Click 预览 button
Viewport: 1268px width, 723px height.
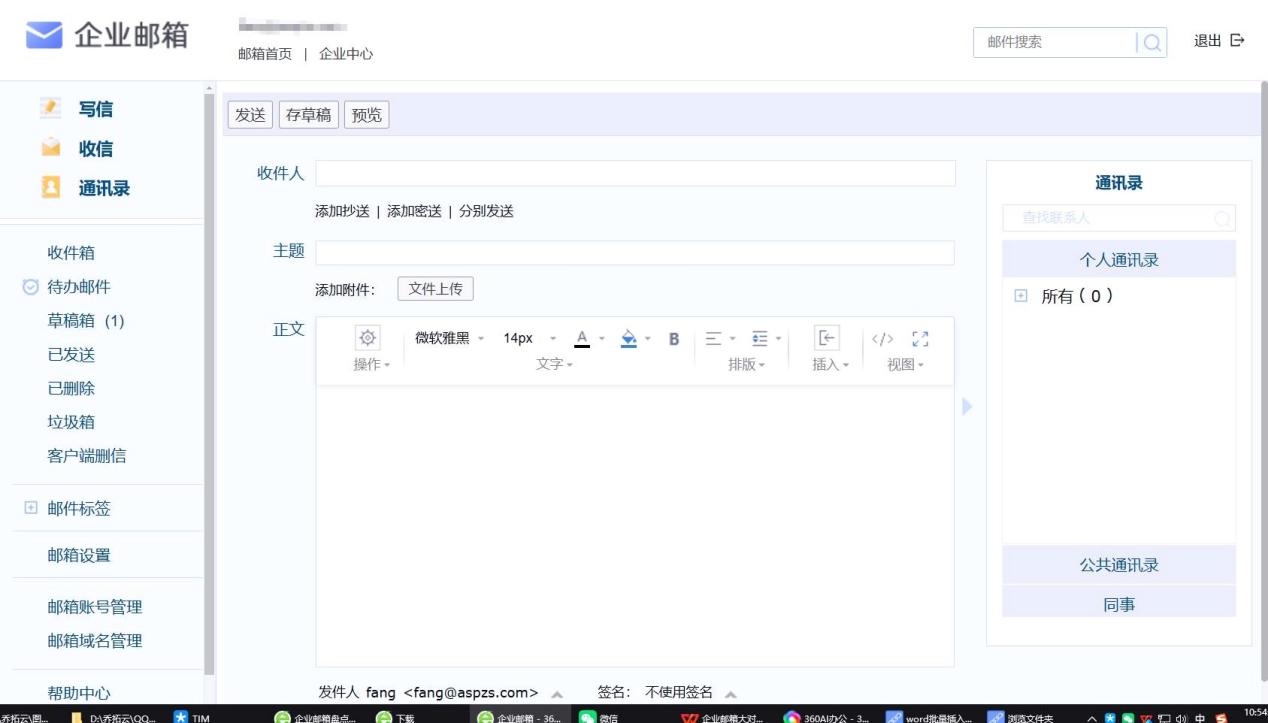(x=367, y=115)
